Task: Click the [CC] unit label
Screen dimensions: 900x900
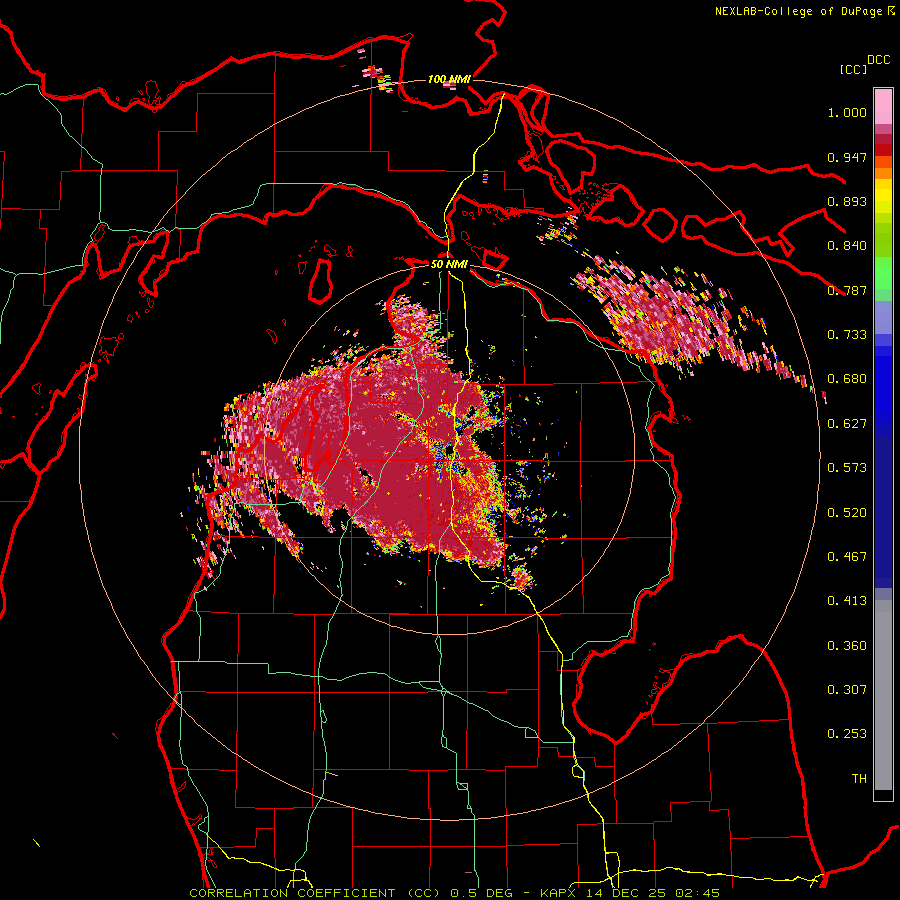Action: pos(853,69)
